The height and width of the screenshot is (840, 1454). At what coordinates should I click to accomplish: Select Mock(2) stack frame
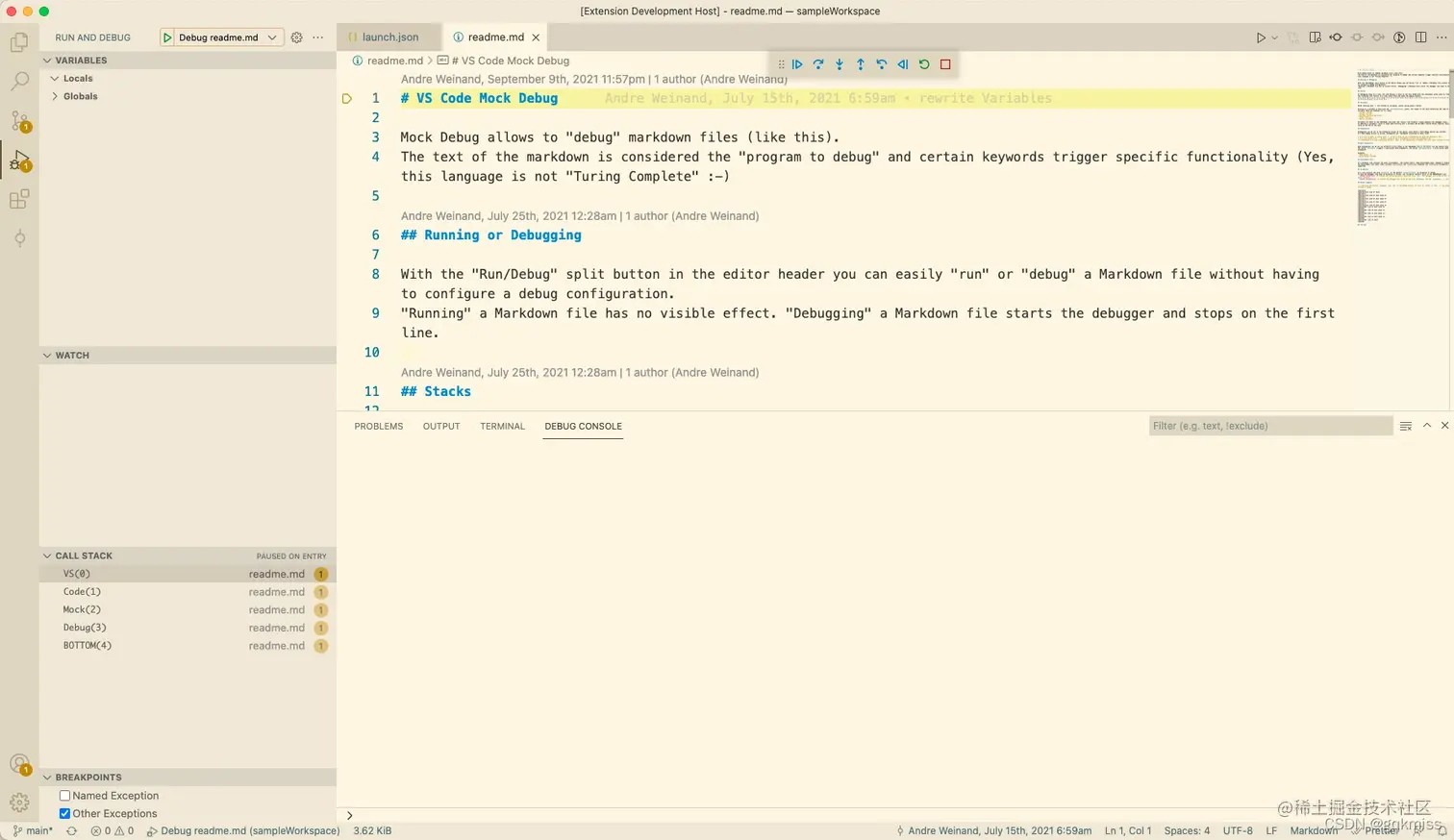tap(188, 609)
